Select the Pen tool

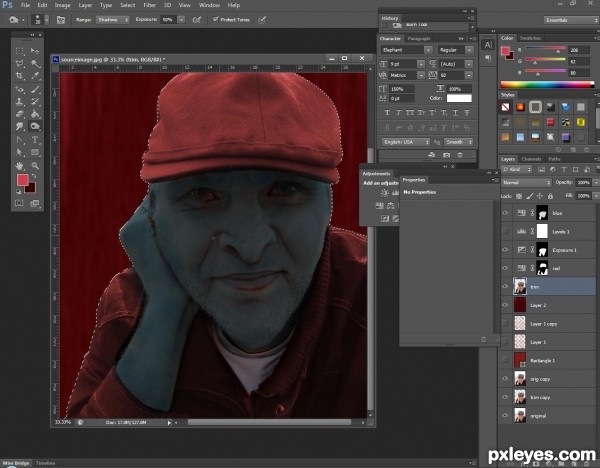pos(19,140)
